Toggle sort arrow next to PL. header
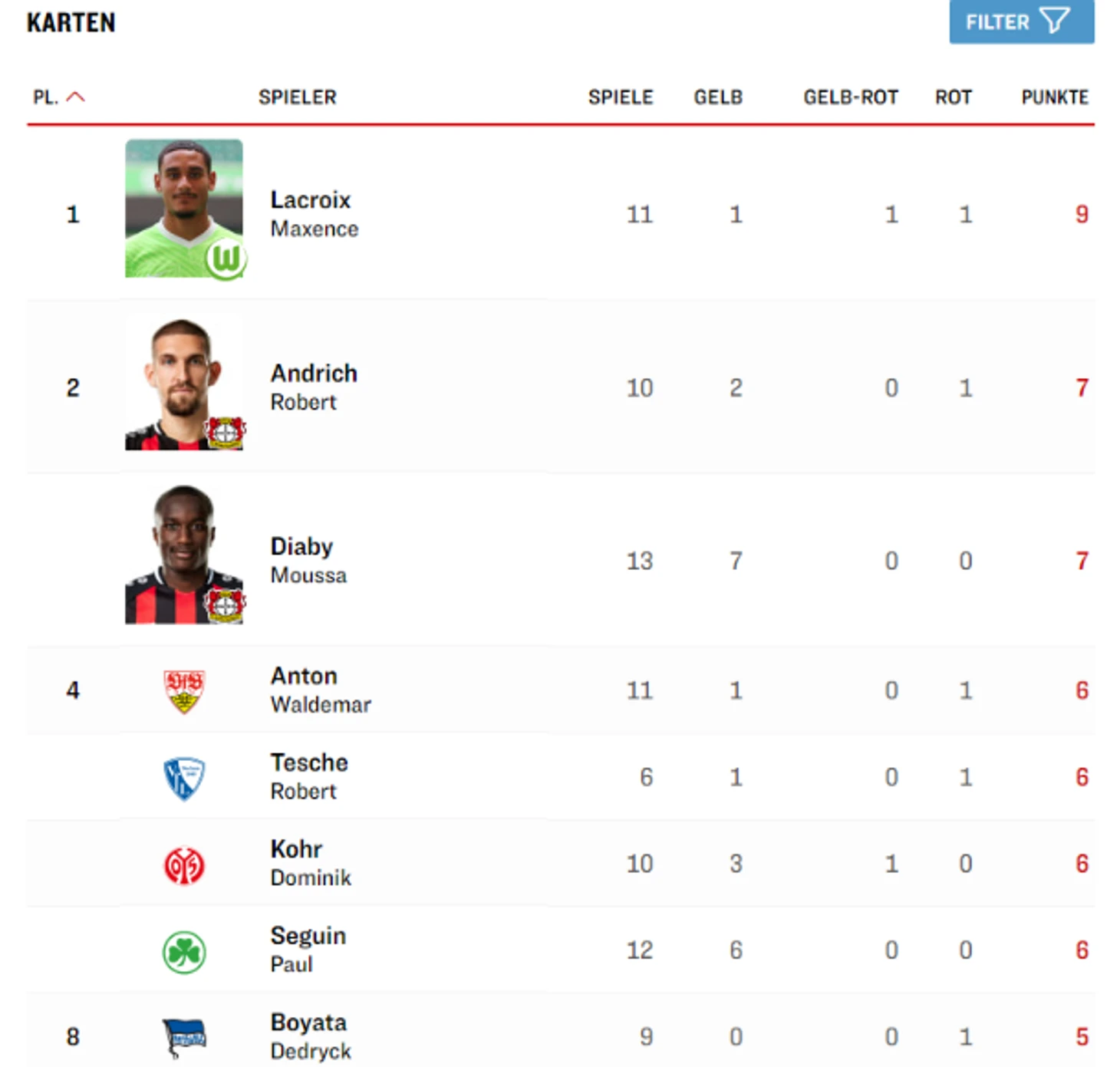Image resolution: width=1120 pixels, height=1067 pixels. coord(76,97)
